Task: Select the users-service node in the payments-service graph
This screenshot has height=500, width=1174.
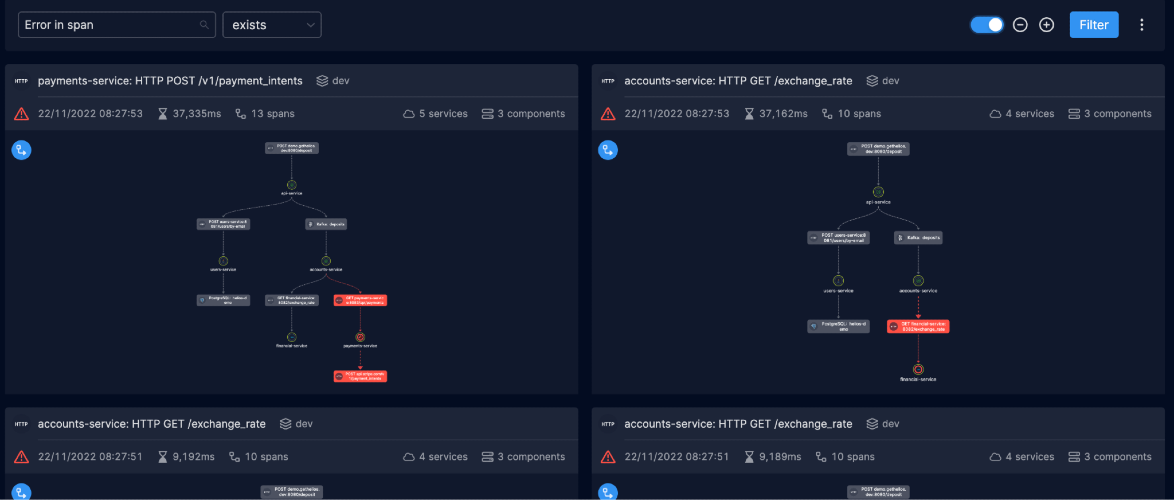Action: click(223, 261)
